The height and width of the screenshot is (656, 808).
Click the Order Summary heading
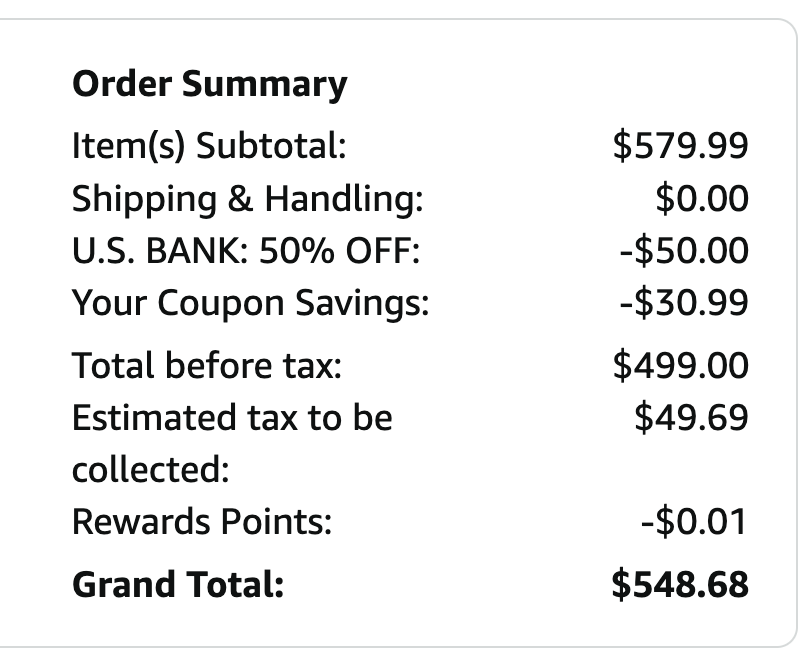[x=209, y=84]
